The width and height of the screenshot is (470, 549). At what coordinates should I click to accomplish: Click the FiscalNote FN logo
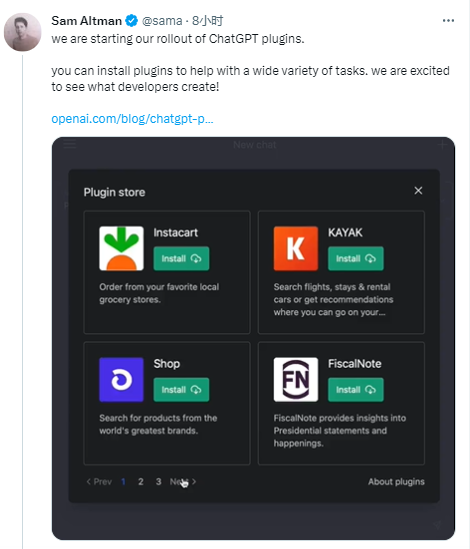click(x=296, y=379)
